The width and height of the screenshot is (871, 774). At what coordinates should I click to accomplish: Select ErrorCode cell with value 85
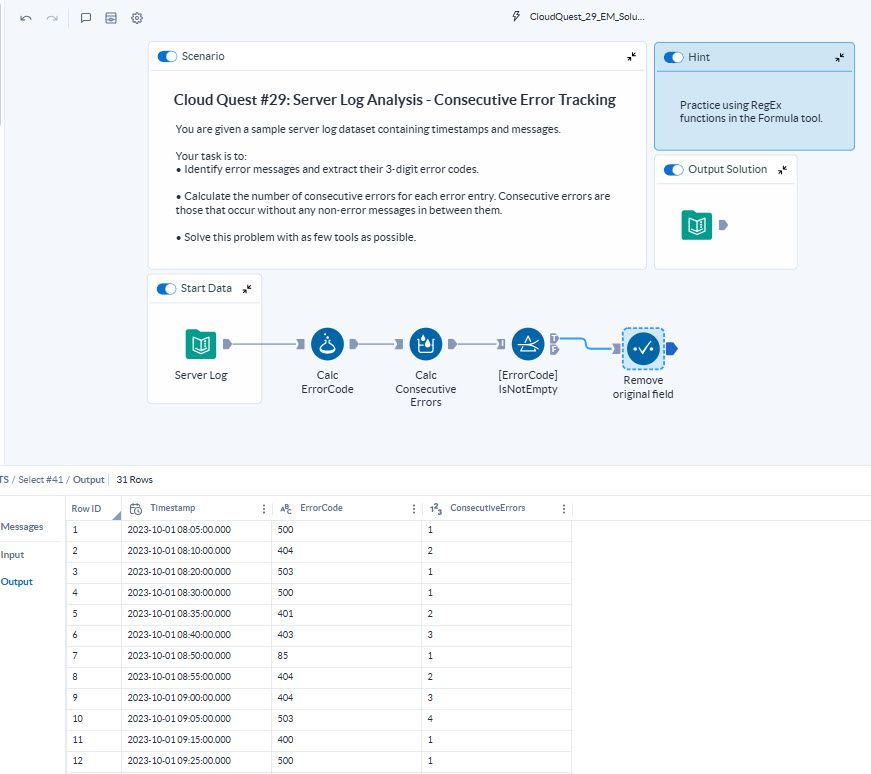coord(347,656)
